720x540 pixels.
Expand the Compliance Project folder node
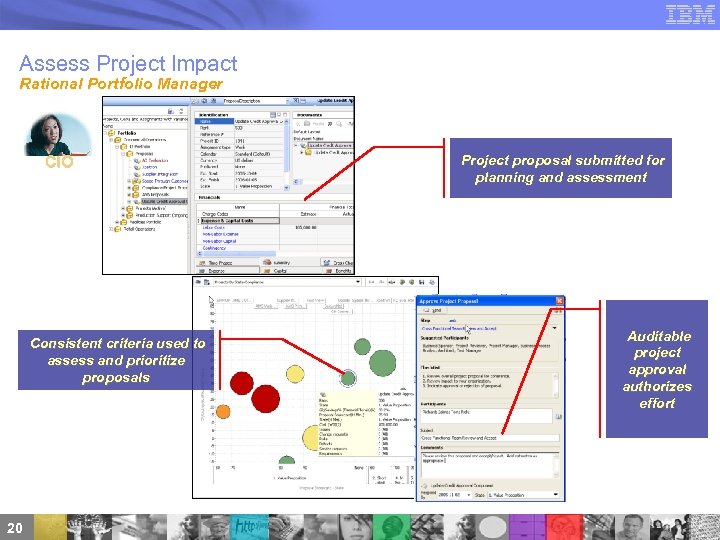click(x=129, y=188)
